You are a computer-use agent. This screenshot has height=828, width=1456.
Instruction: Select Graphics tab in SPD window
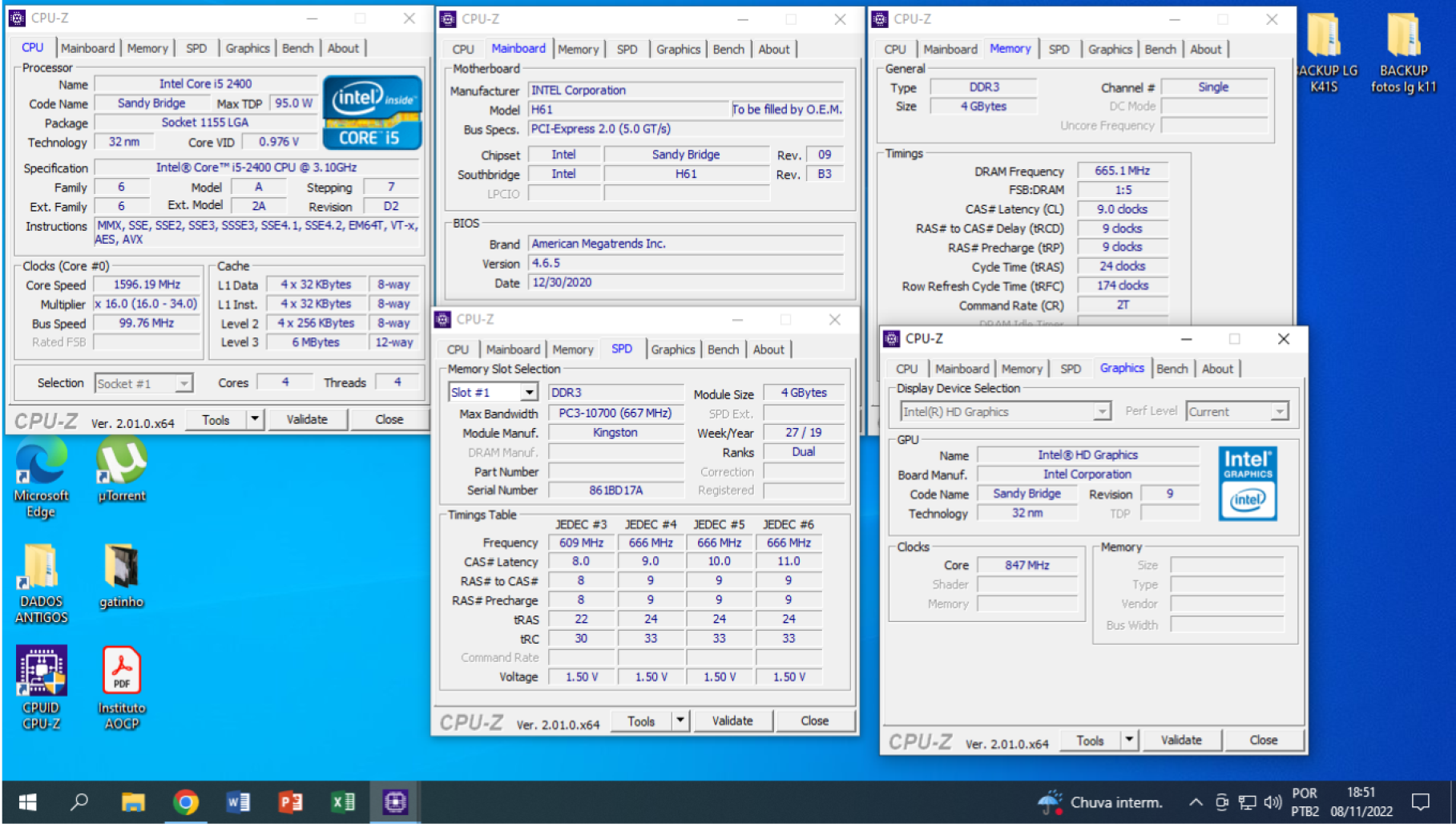tap(673, 350)
